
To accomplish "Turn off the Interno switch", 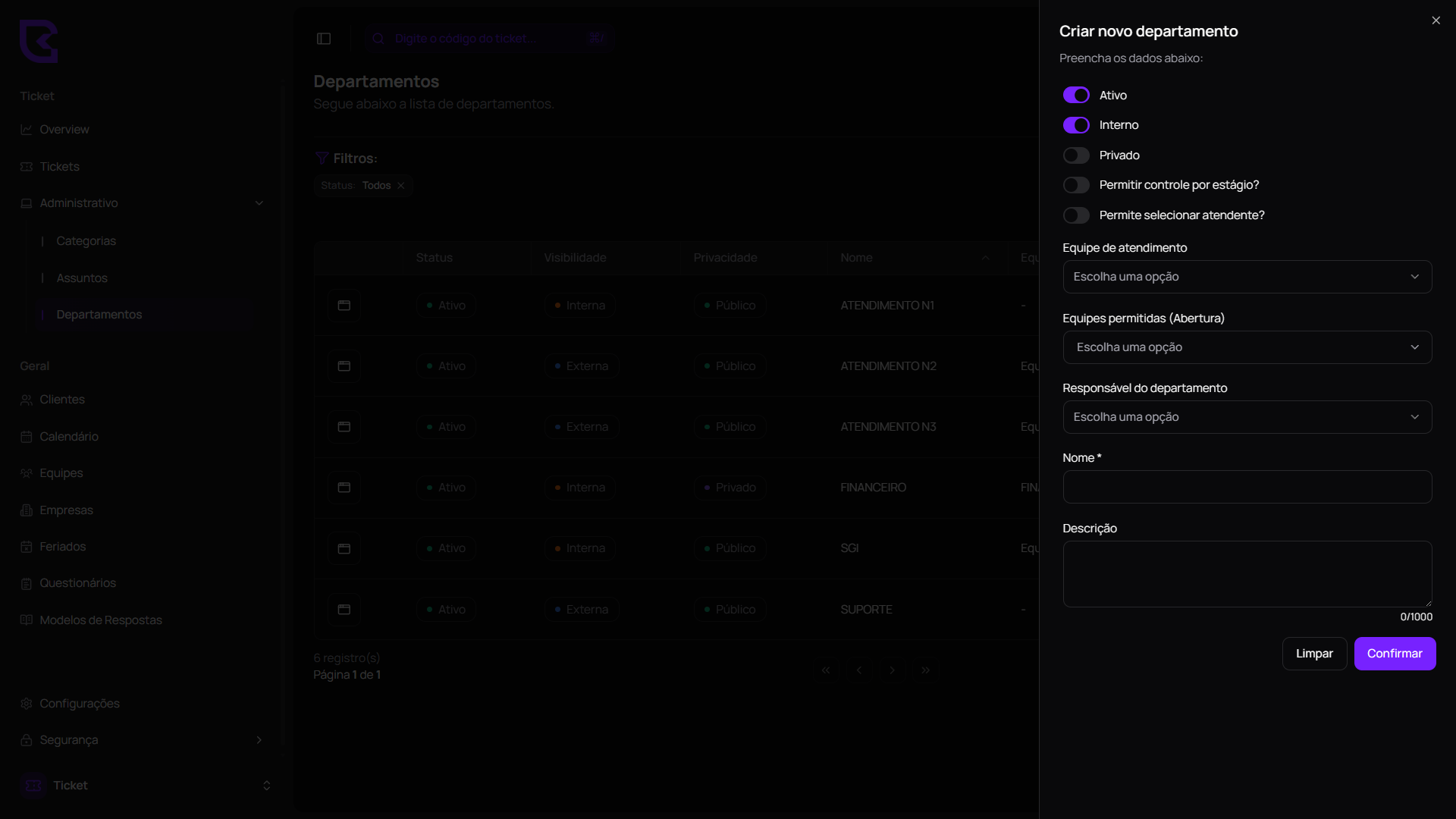I will (x=1075, y=125).
